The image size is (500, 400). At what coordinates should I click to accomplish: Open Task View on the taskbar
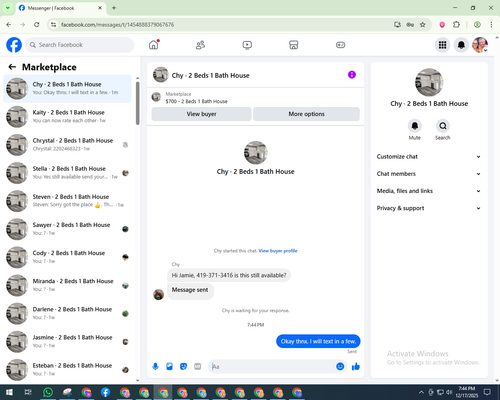click(28, 392)
